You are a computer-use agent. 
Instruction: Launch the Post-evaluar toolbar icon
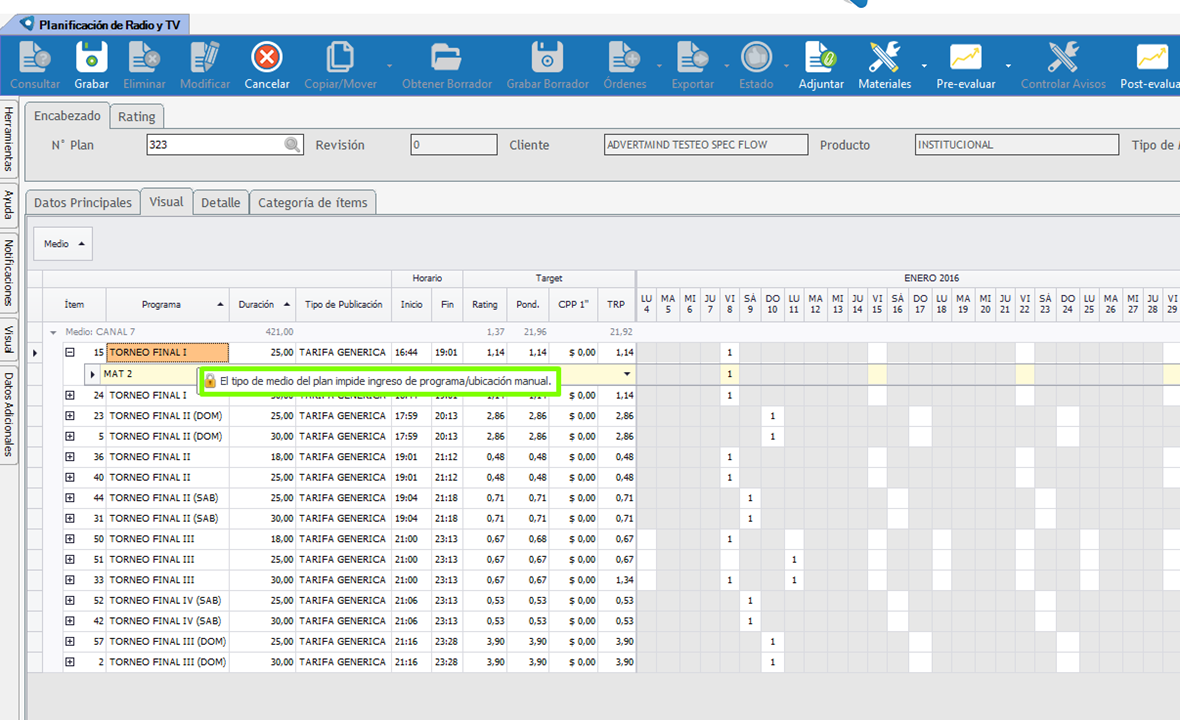click(1151, 58)
